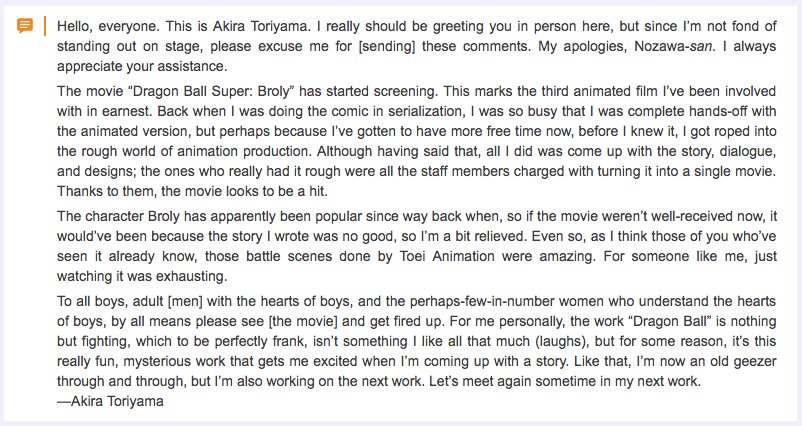Click the bracketed word "[sending]"
802x426 pixels.
386,46
